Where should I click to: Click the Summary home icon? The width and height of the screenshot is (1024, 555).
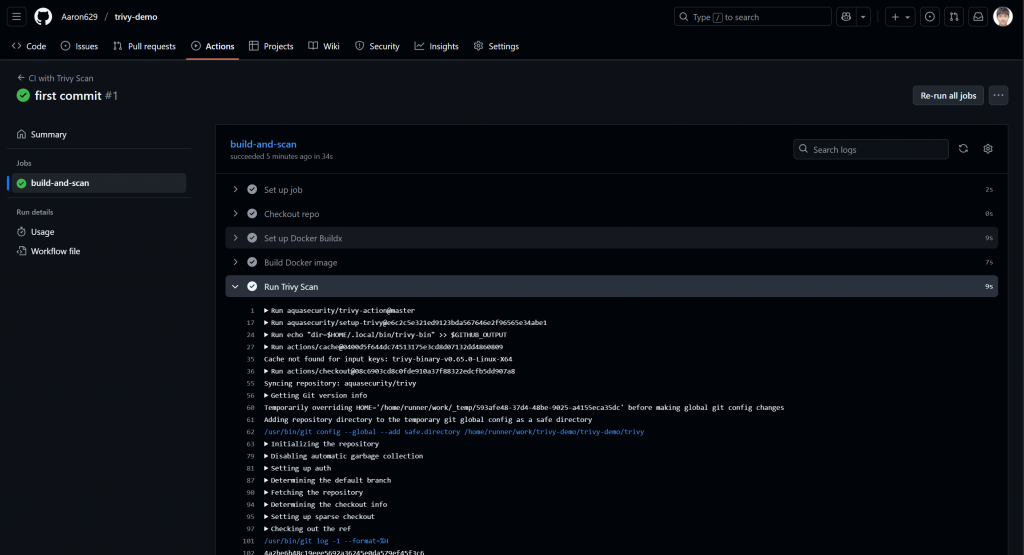click(x=22, y=135)
